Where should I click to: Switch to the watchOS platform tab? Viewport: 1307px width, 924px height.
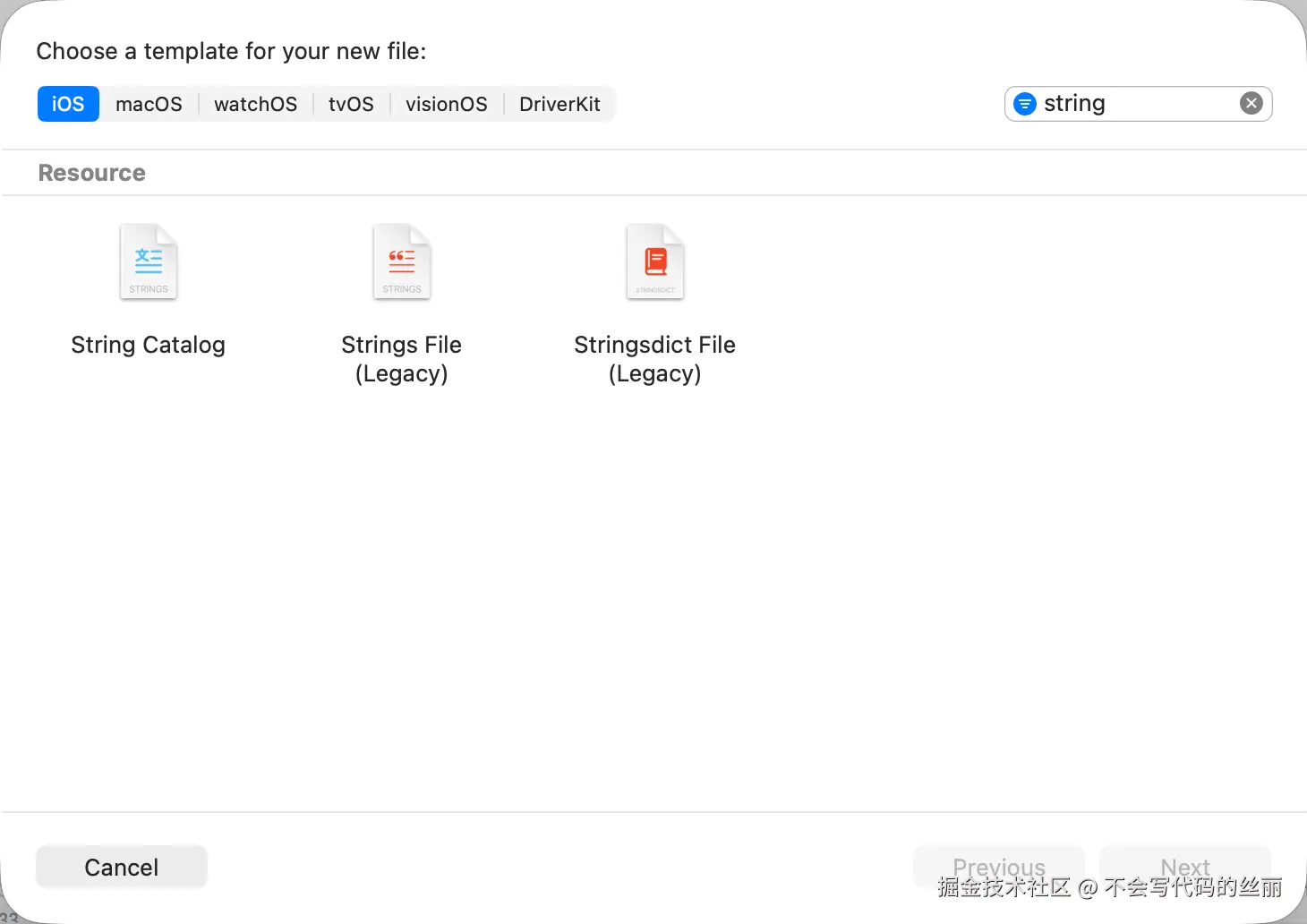click(x=255, y=104)
